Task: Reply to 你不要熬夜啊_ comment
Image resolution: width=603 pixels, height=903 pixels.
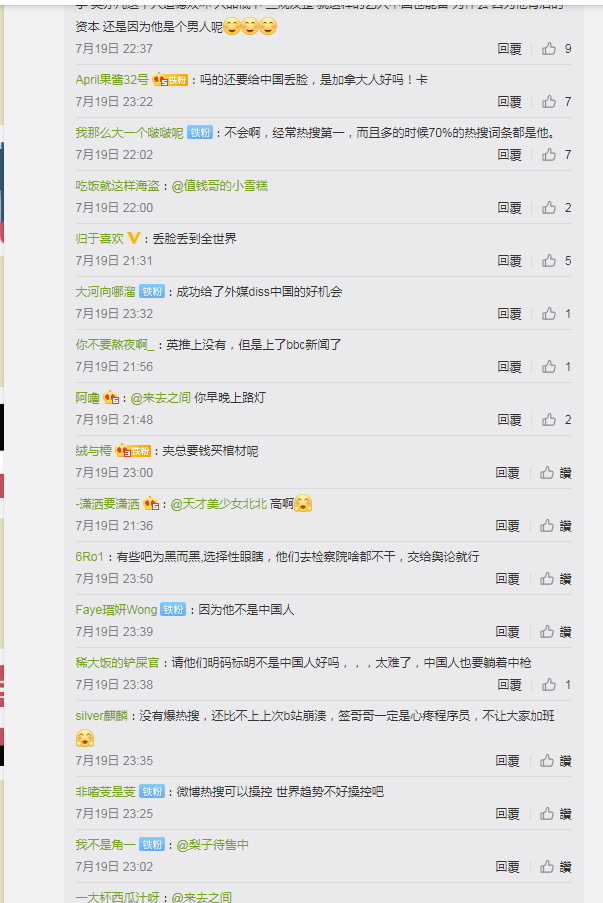Action: (x=509, y=367)
